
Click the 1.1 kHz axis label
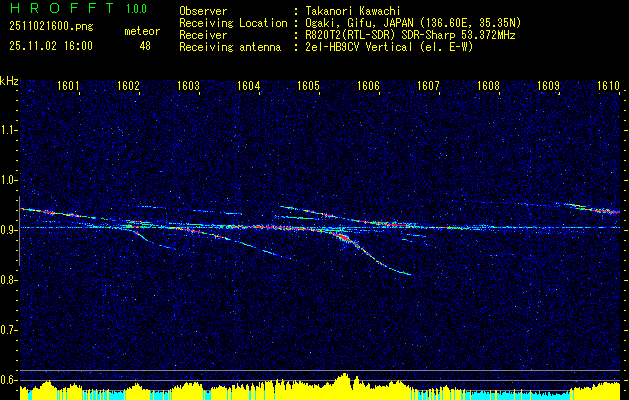pos(8,130)
